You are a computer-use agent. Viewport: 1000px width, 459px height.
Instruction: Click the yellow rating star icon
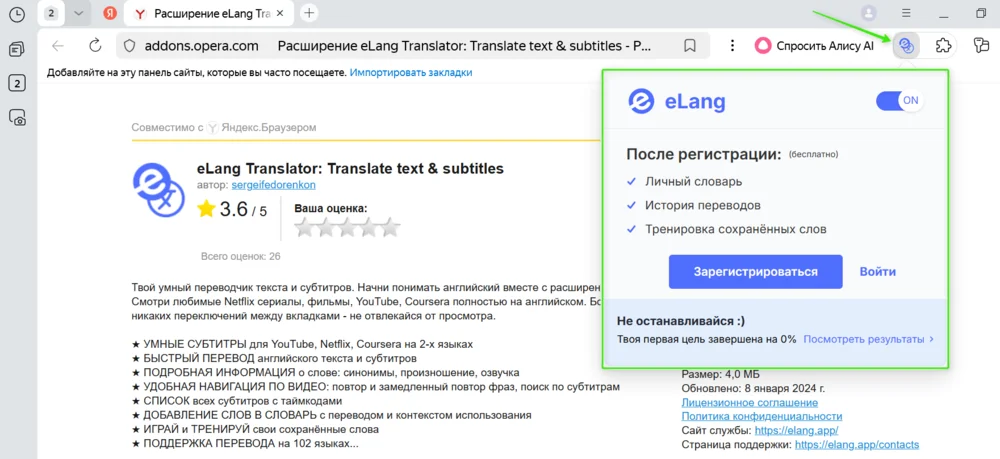point(206,209)
